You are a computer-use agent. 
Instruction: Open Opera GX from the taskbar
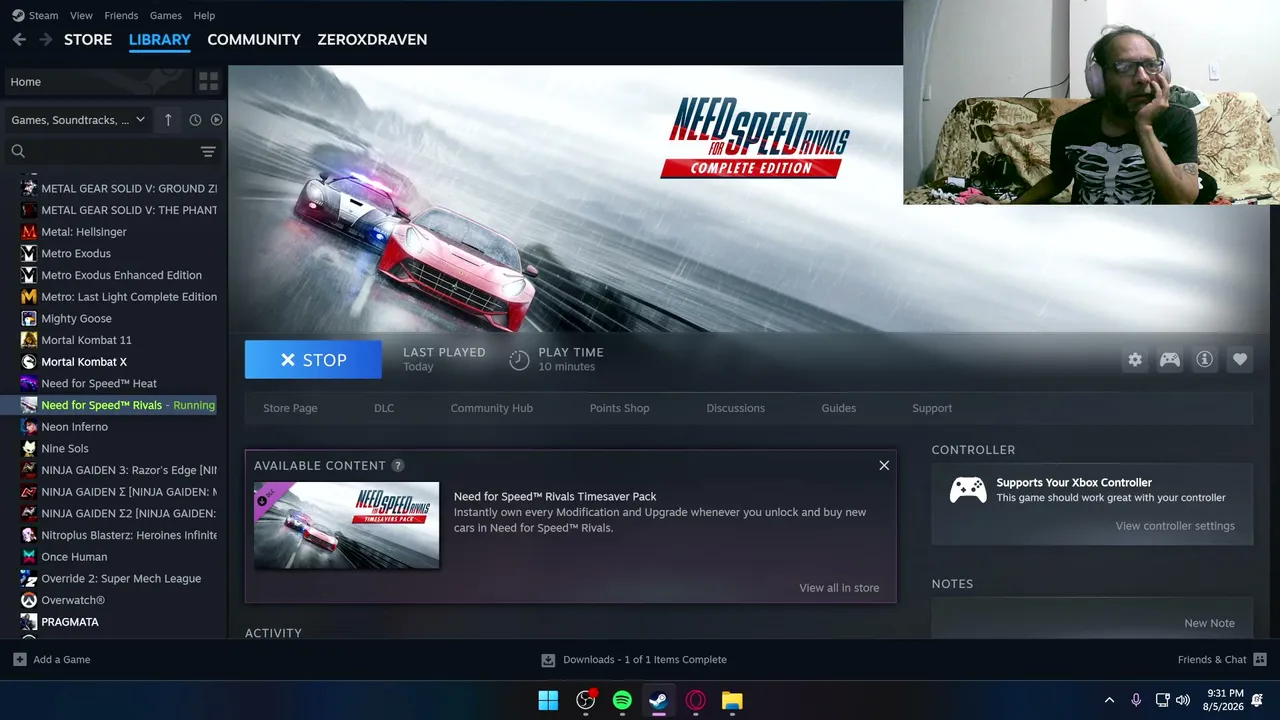695,701
